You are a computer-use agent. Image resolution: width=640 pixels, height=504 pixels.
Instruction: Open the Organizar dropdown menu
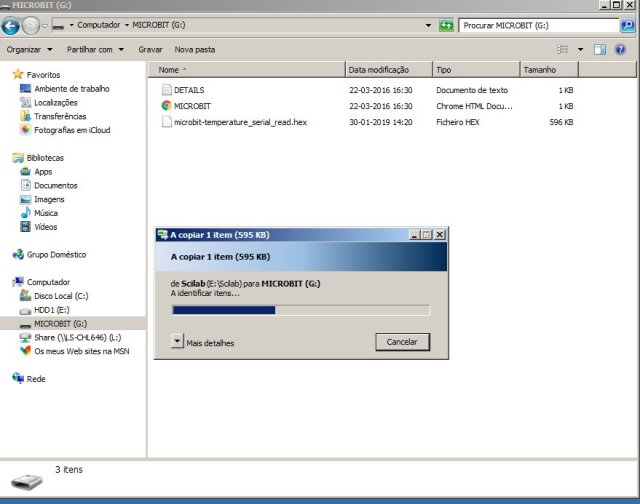pyautogui.click(x=29, y=49)
